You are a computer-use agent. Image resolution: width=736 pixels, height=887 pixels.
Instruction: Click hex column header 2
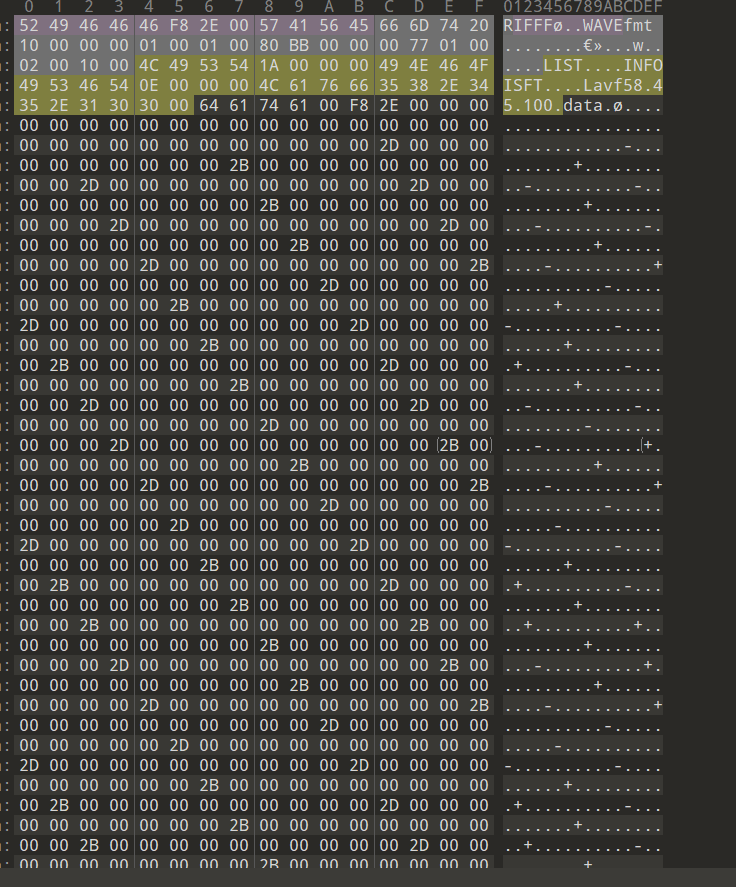88,7
